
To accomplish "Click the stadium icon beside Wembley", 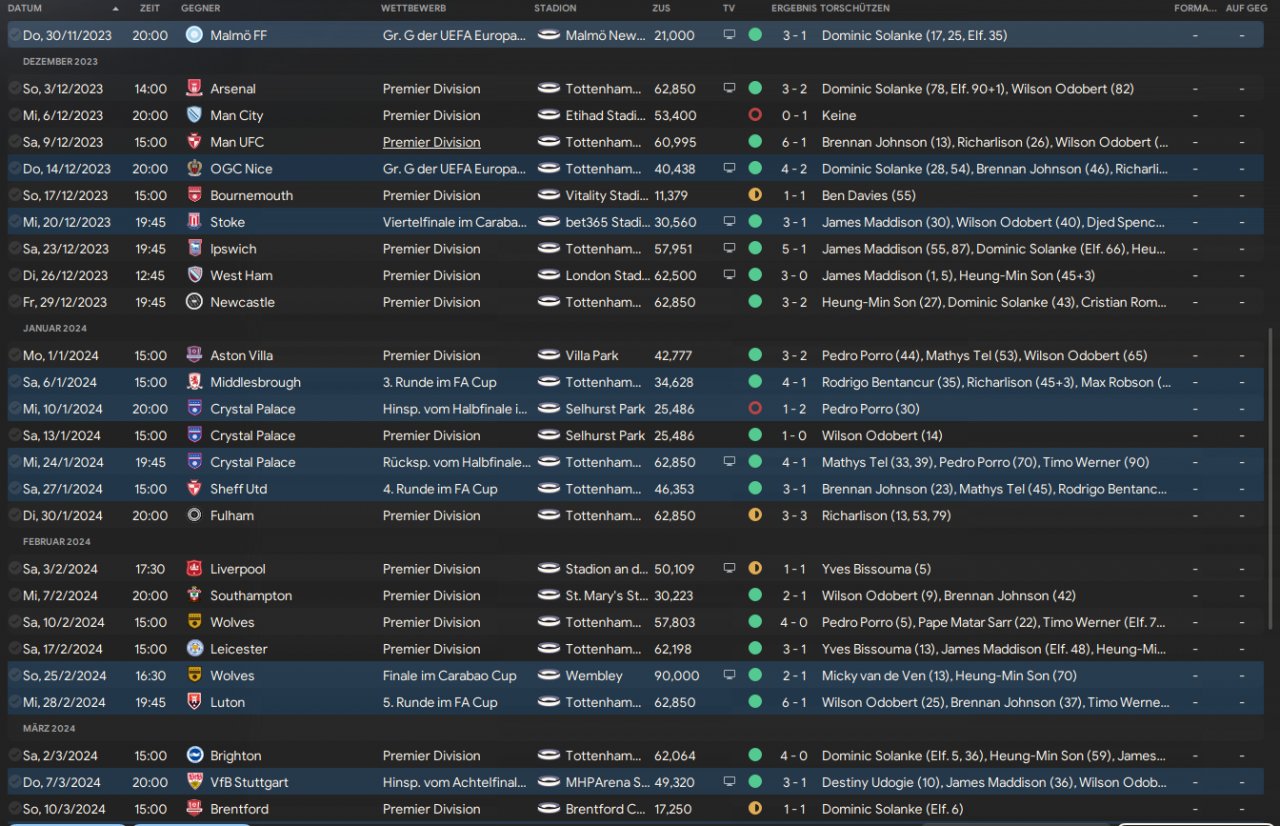I will click(x=548, y=676).
